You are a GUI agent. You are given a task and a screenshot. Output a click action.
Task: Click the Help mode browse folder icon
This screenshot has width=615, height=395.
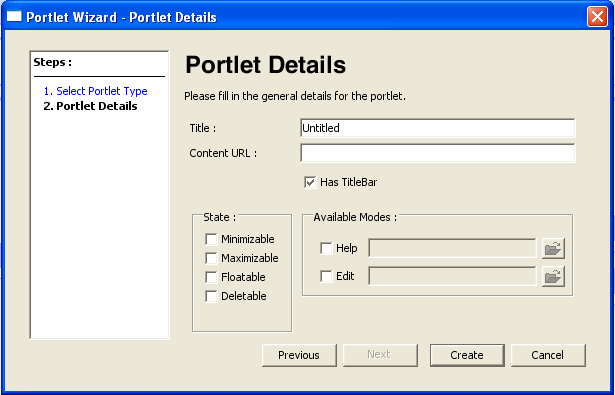553,248
